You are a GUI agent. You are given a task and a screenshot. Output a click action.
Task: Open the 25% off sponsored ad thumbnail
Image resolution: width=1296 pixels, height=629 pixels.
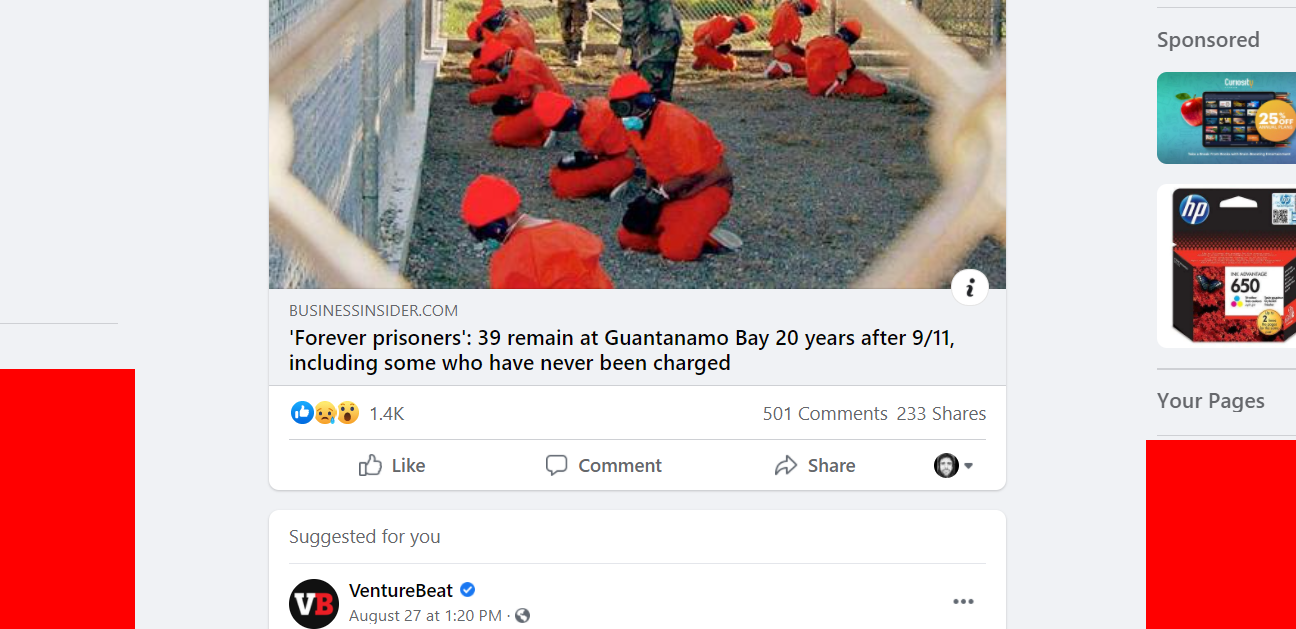tap(1226, 118)
